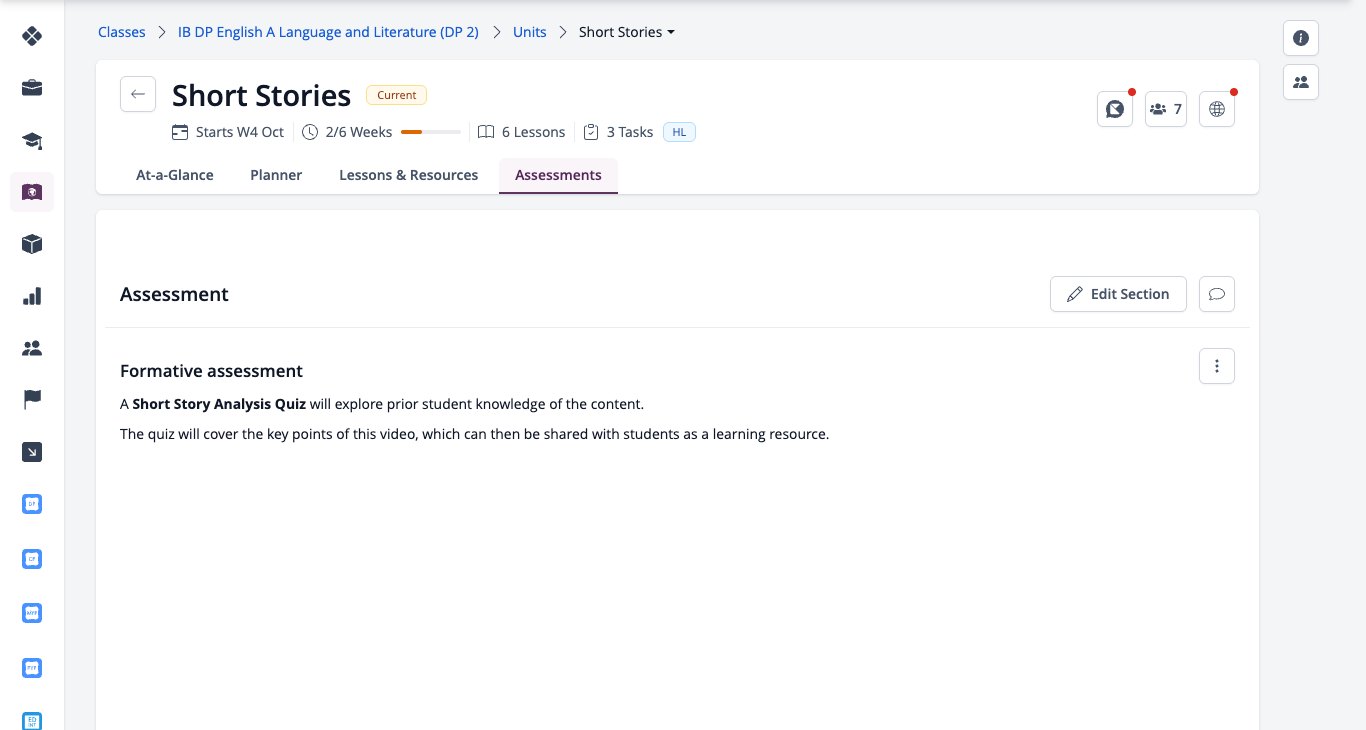Open the PYP programme badge icon
The height and width of the screenshot is (730, 1366).
[x=32, y=668]
